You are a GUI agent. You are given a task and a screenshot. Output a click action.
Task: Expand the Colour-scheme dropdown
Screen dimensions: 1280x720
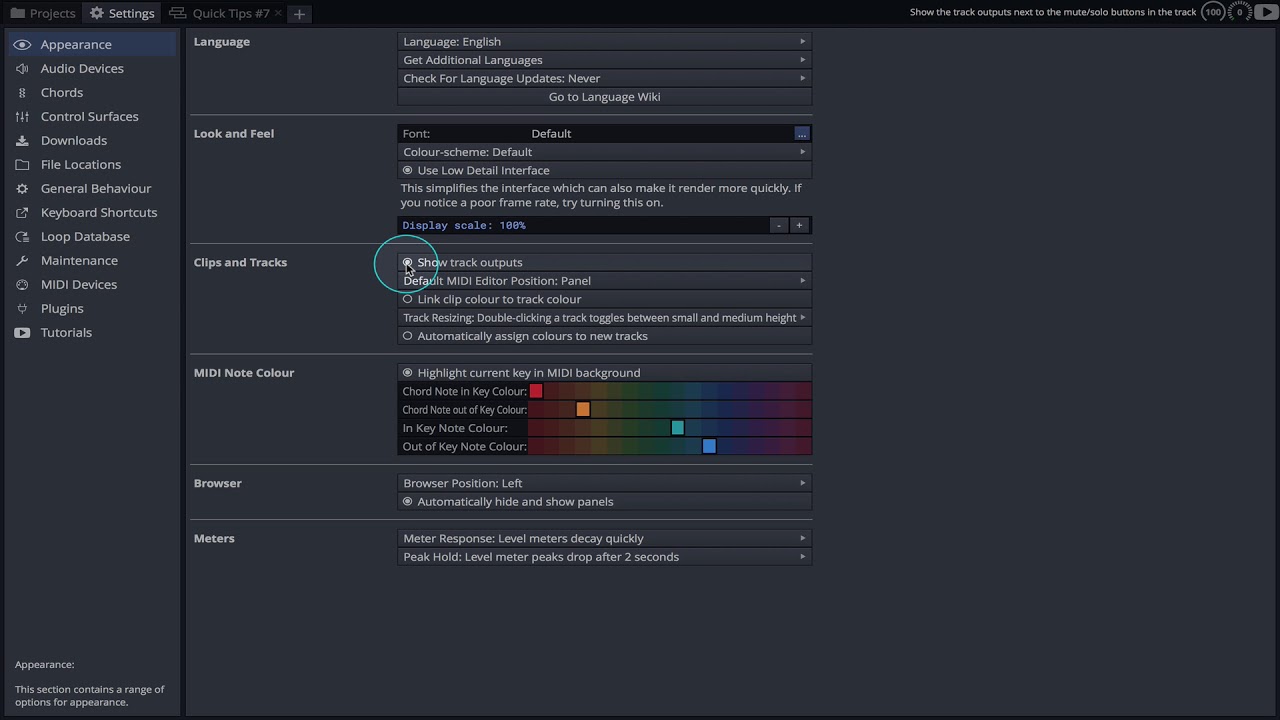point(604,152)
